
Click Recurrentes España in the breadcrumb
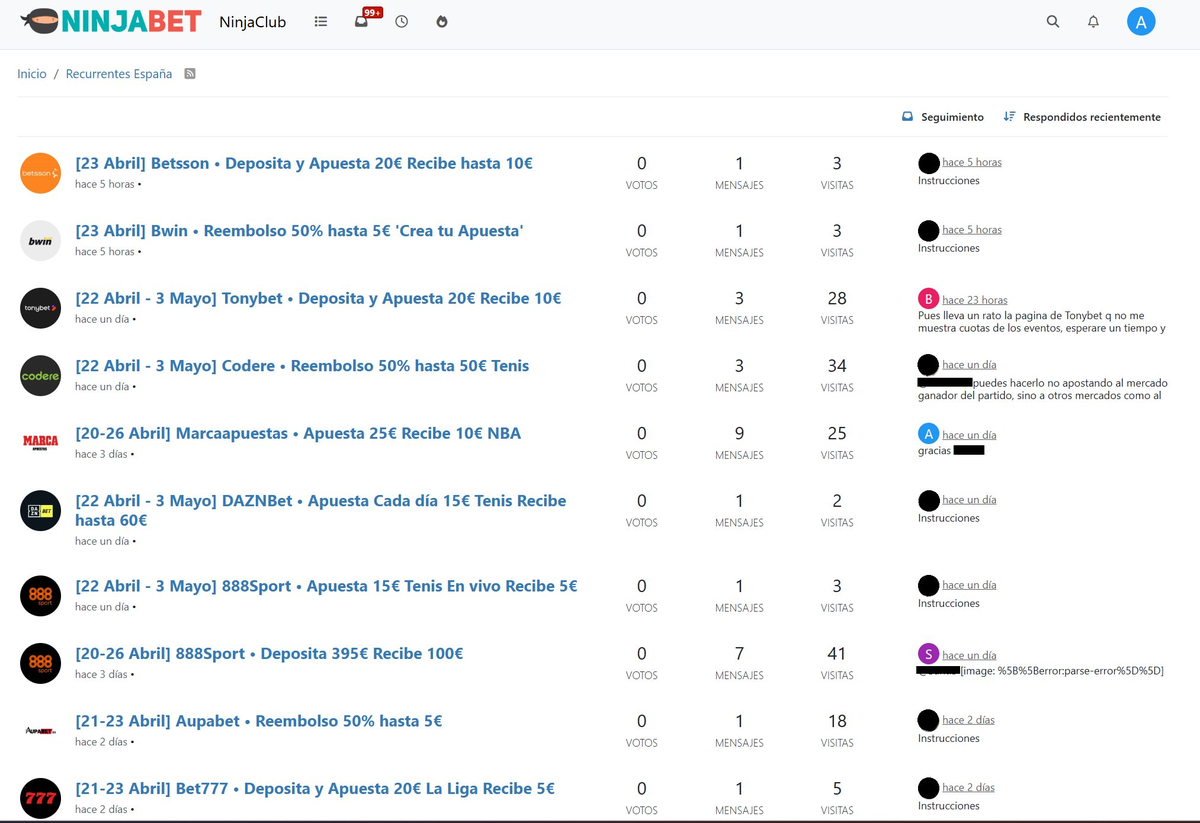click(x=118, y=73)
